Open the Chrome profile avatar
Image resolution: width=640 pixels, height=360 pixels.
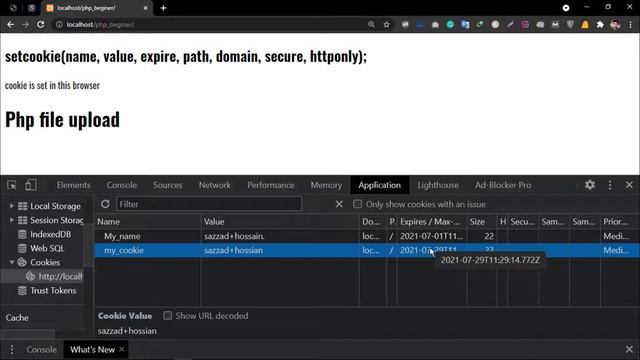coord(615,24)
